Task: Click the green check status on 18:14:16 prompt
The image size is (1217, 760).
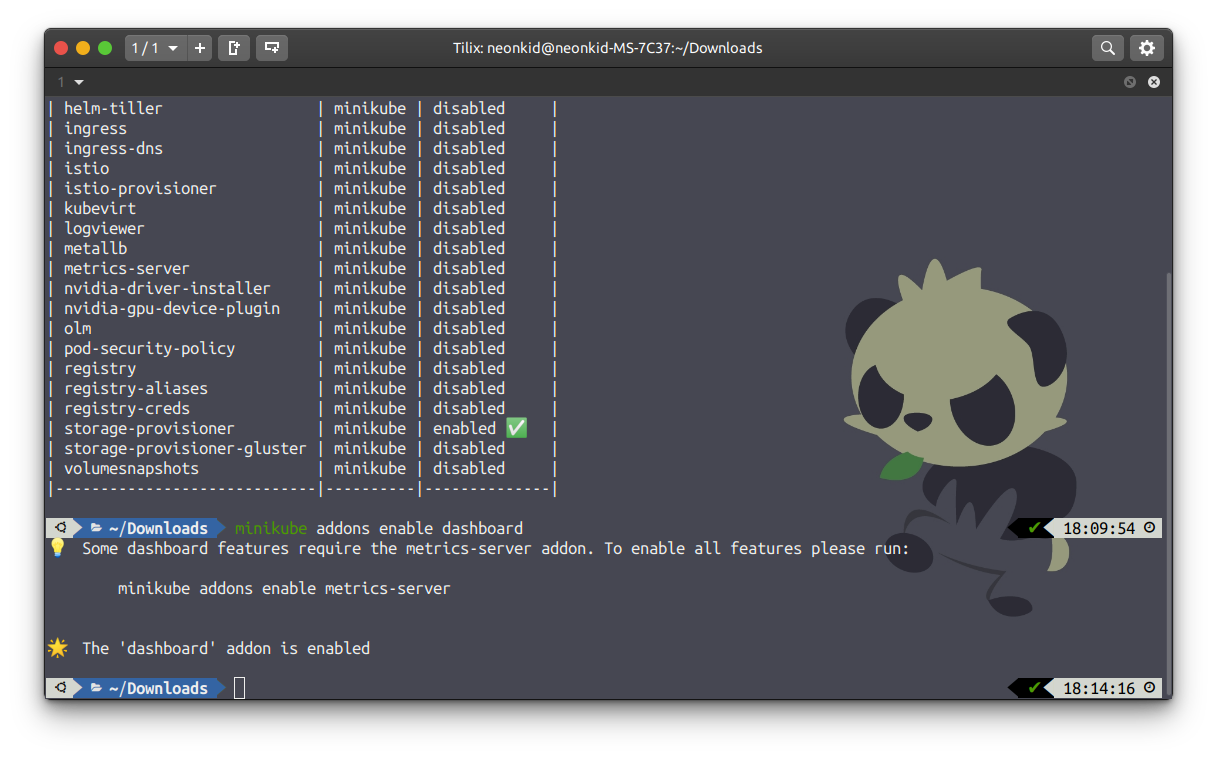Action: [1034, 688]
